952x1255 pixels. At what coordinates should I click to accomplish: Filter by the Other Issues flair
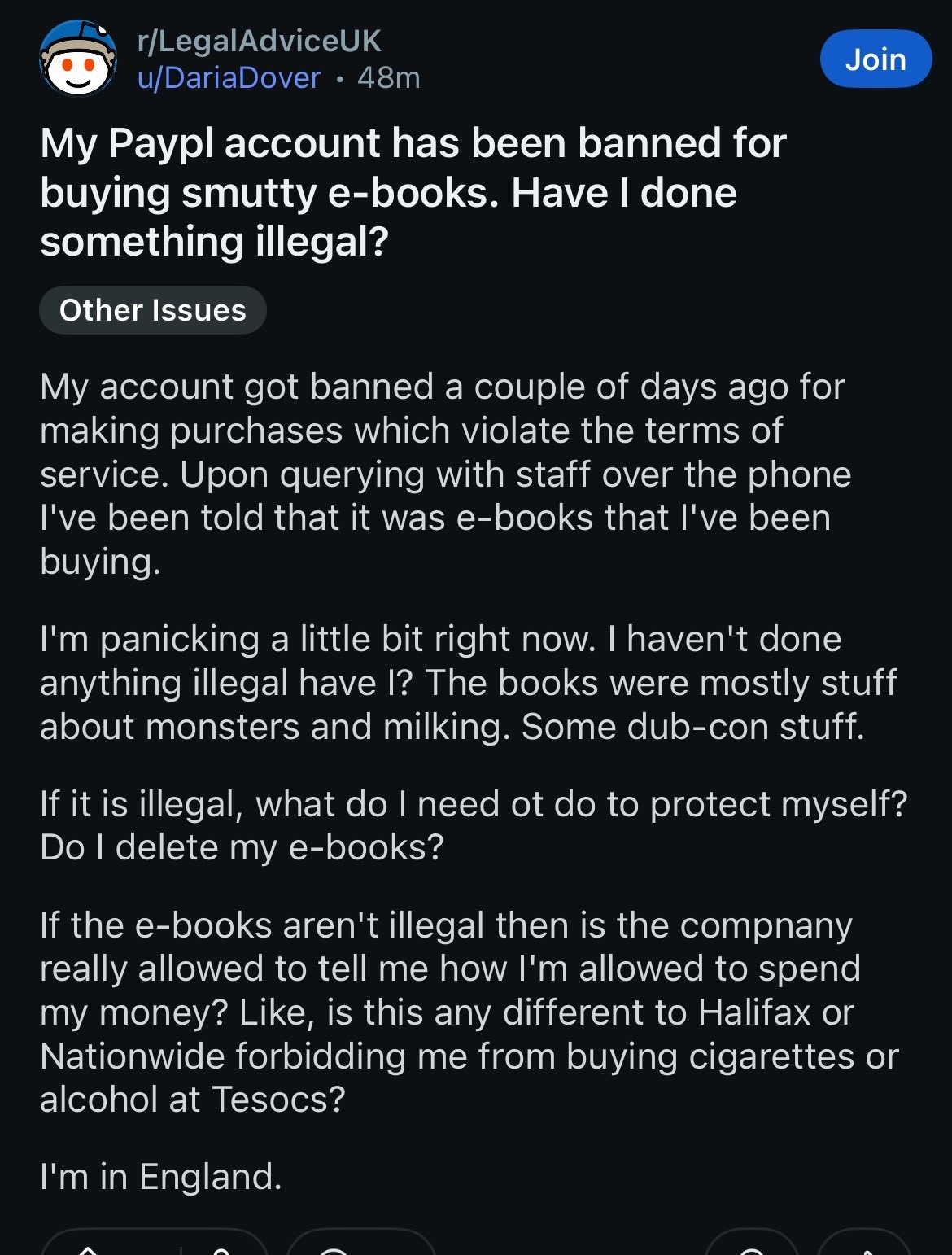pyautogui.click(x=153, y=309)
